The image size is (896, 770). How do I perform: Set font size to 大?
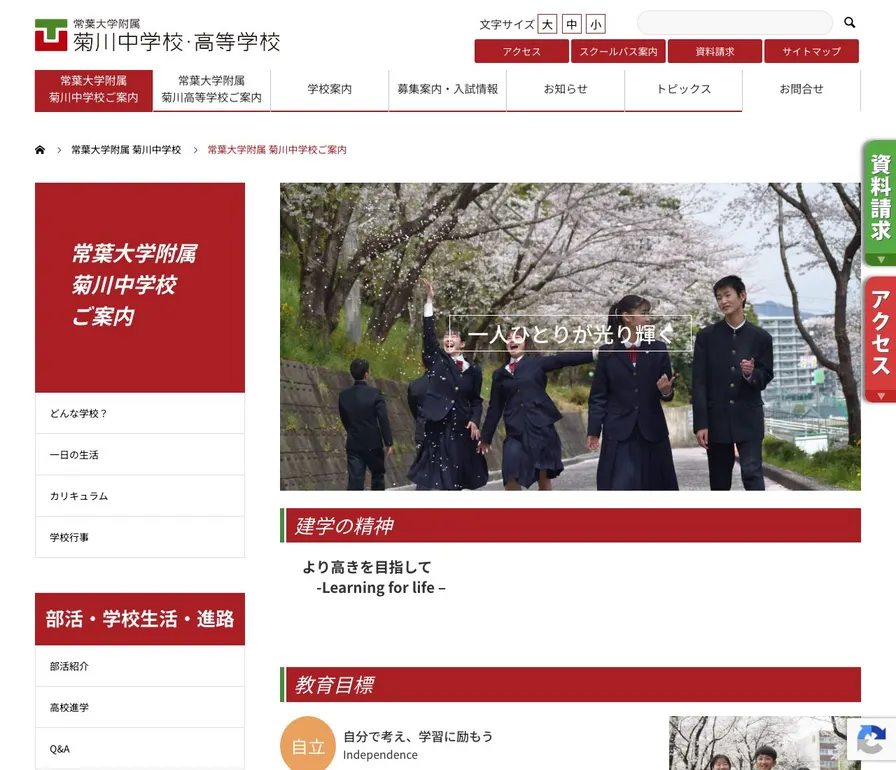547,24
